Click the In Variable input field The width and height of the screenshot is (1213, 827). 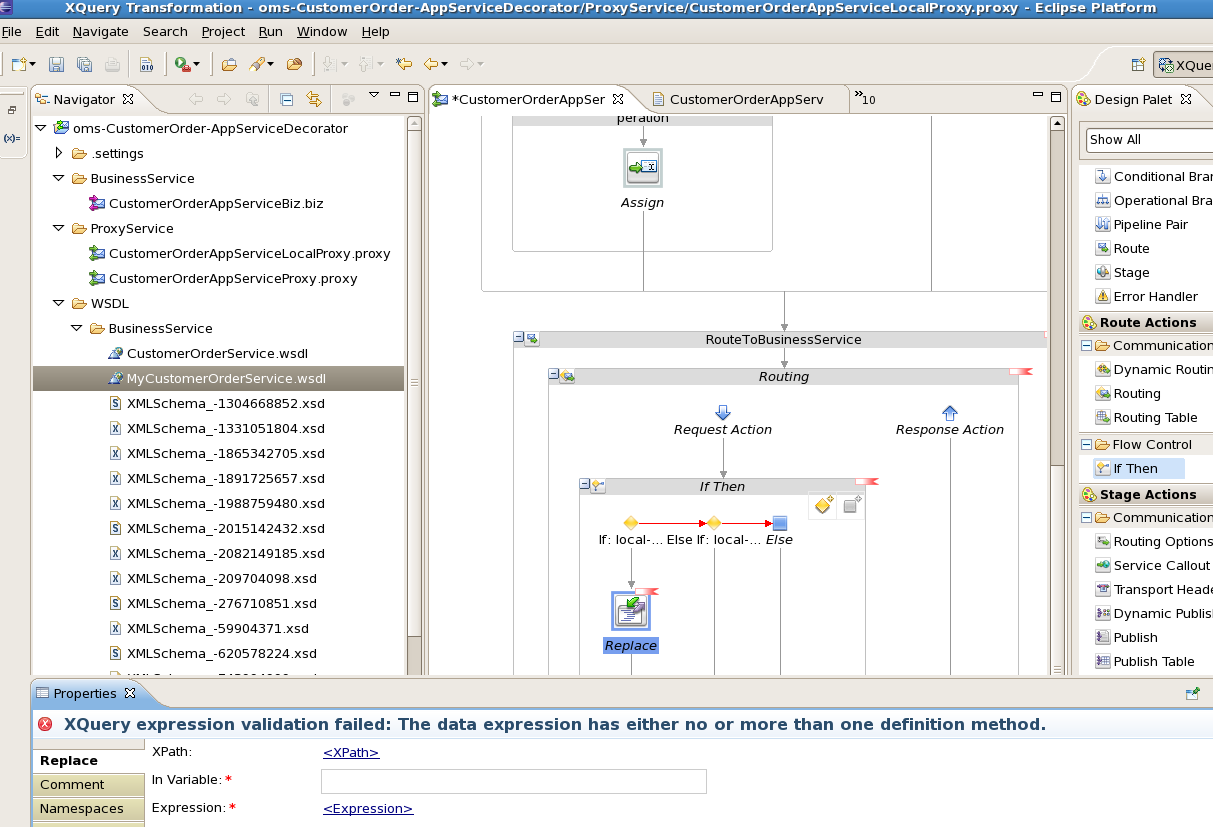click(x=514, y=781)
